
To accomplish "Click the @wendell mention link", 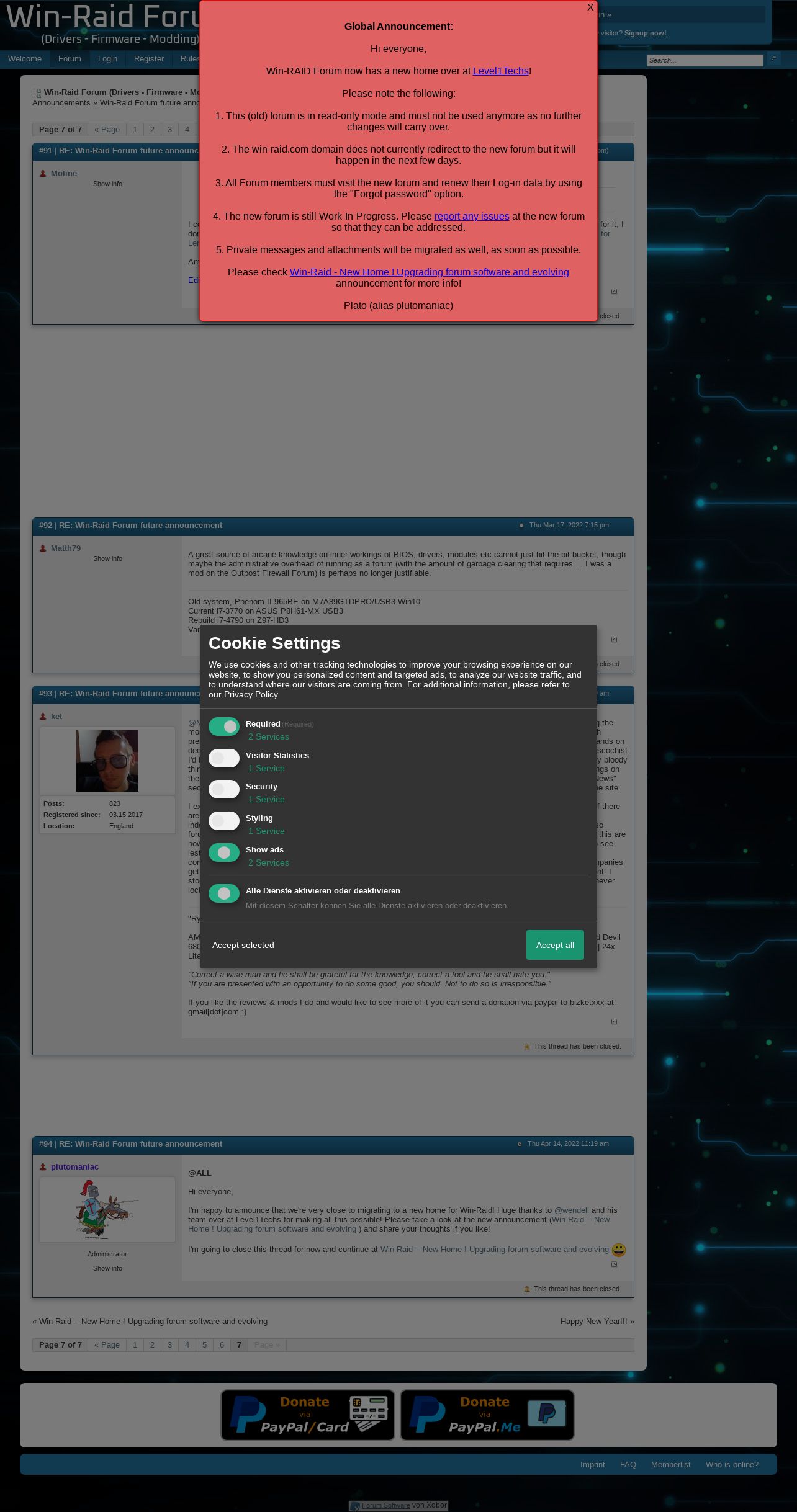I will [571, 1210].
